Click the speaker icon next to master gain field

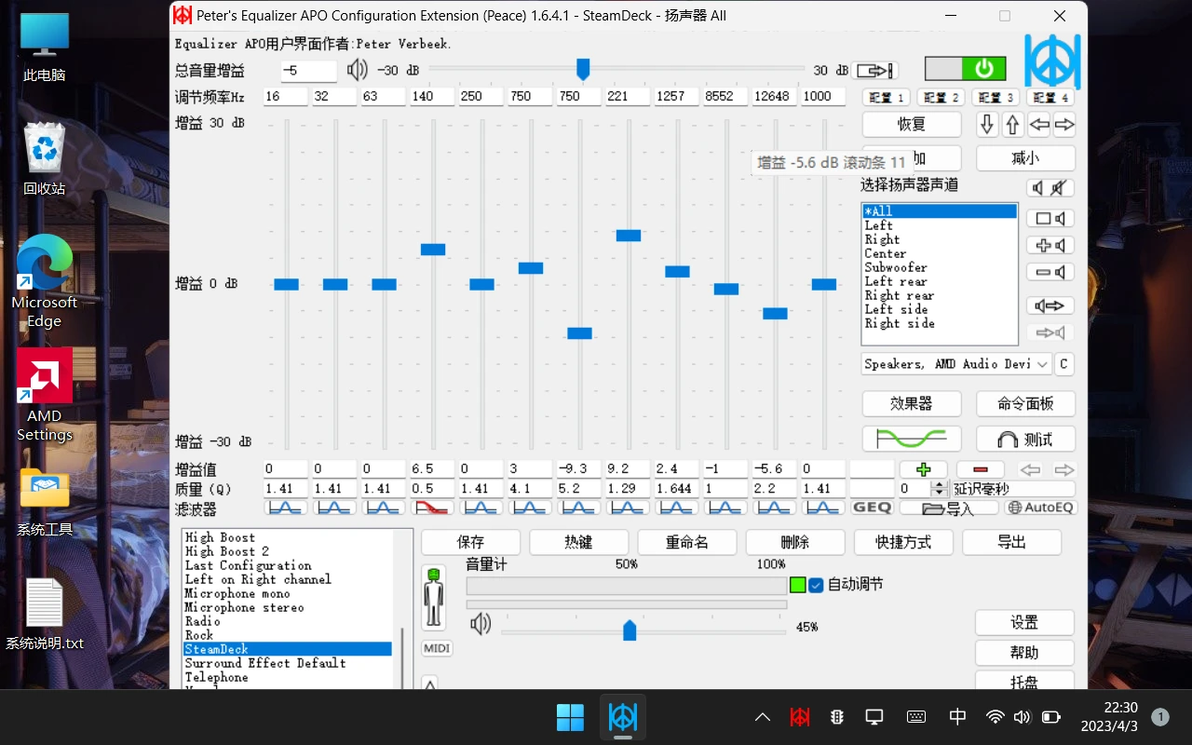tap(357, 71)
